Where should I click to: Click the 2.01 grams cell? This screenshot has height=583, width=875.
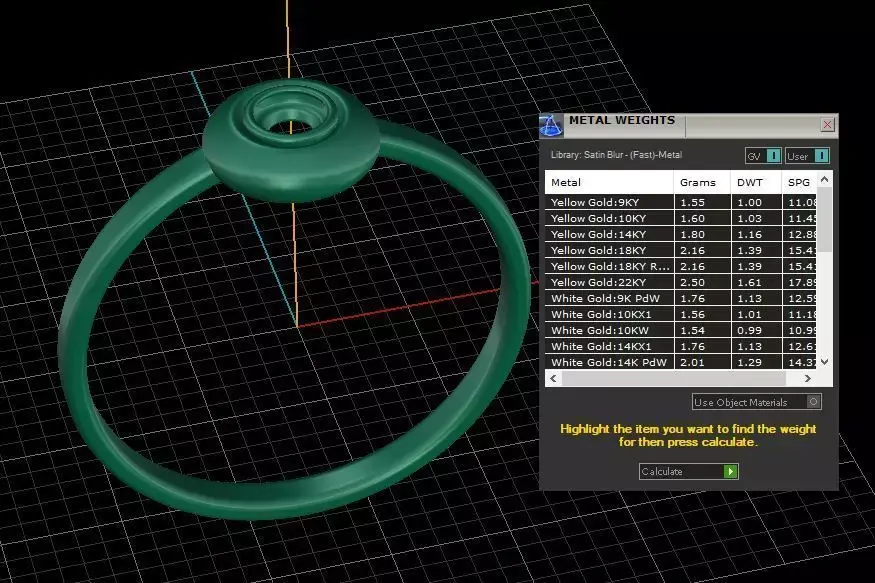click(x=703, y=362)
